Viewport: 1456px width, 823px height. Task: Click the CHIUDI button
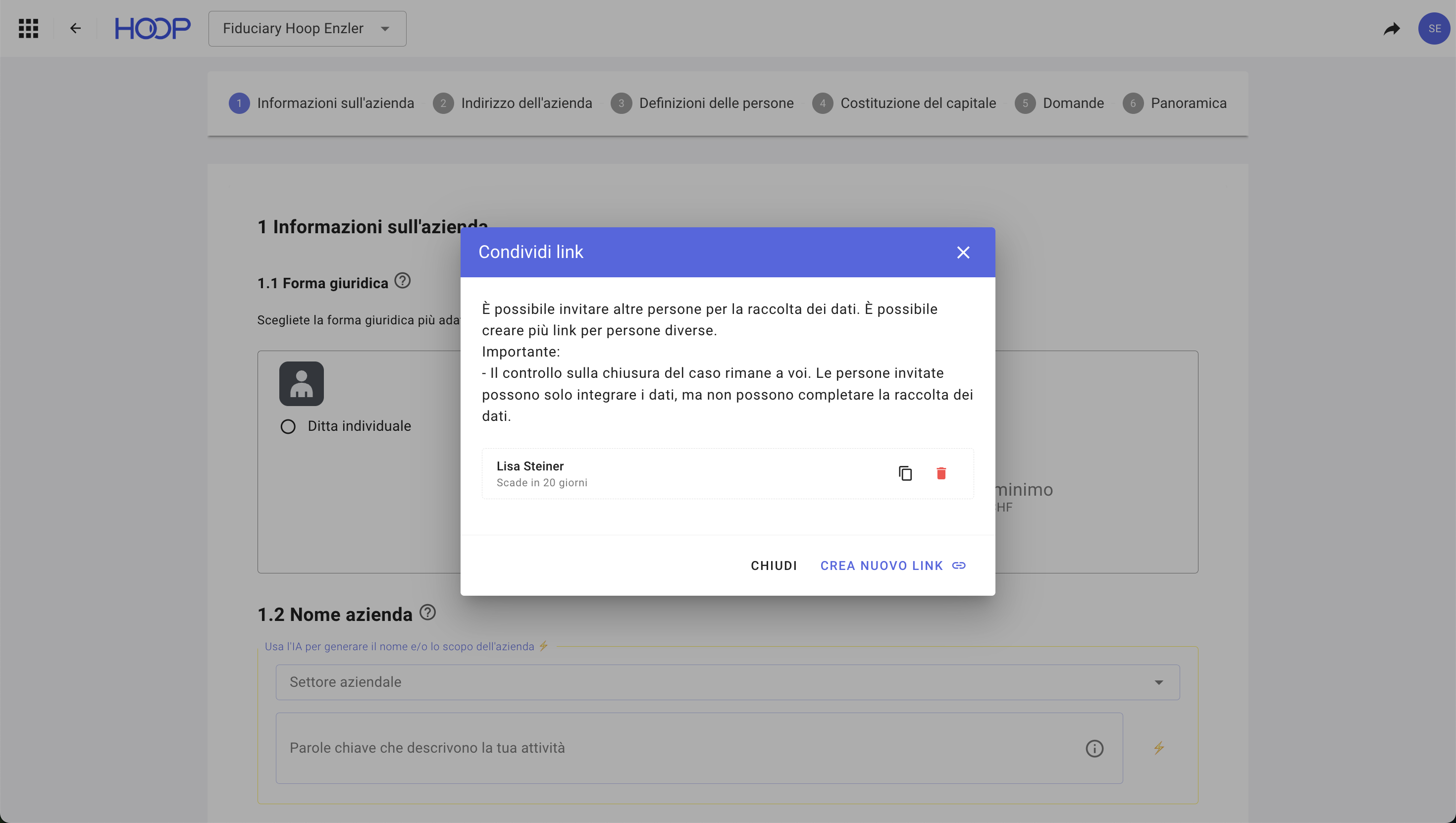773,566
